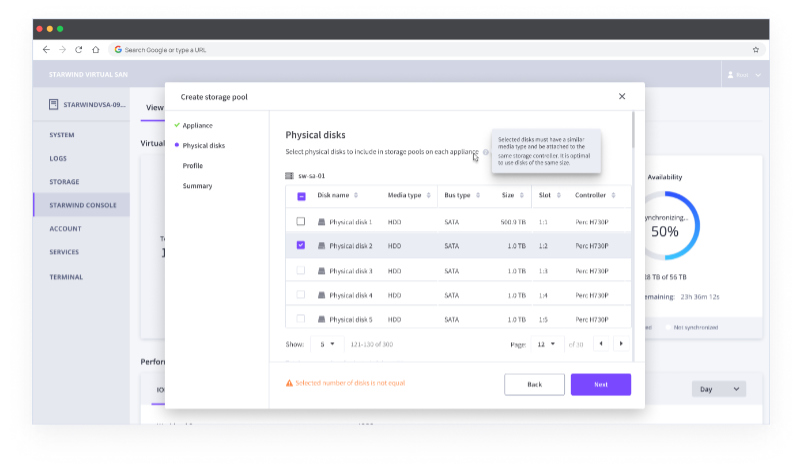Select the Appliance wizard step
This screenshot has height=471, width=800.
(x=197, y=125)
